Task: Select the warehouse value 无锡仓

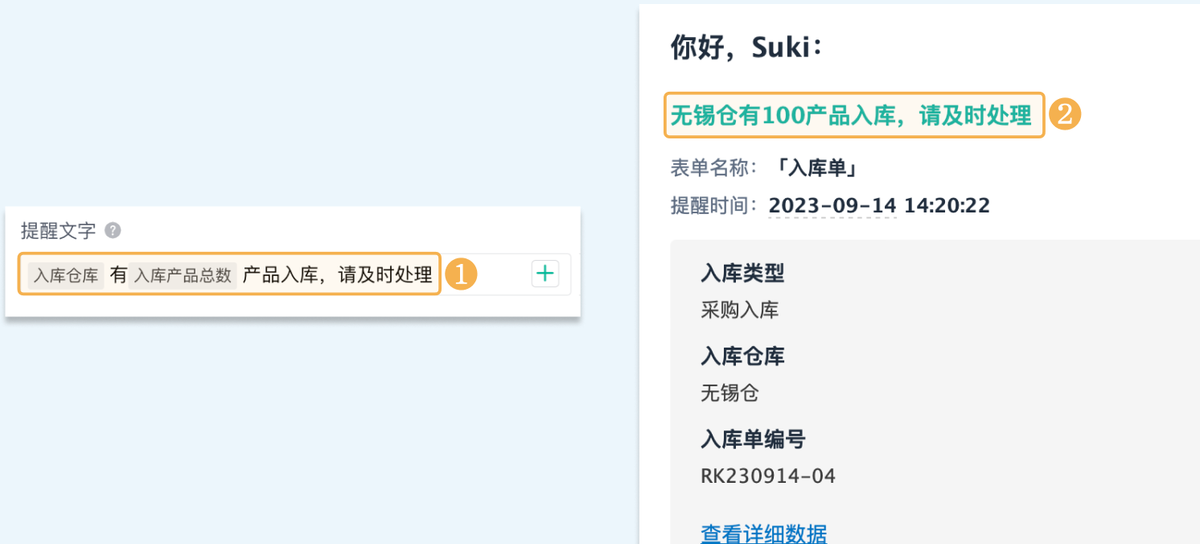Action: coord(730,393)
